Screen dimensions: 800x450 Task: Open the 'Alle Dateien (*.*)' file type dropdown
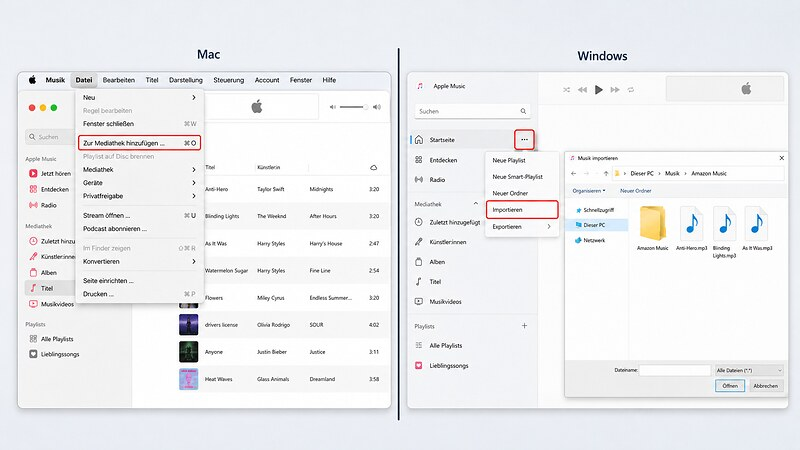tap(749, 370)
